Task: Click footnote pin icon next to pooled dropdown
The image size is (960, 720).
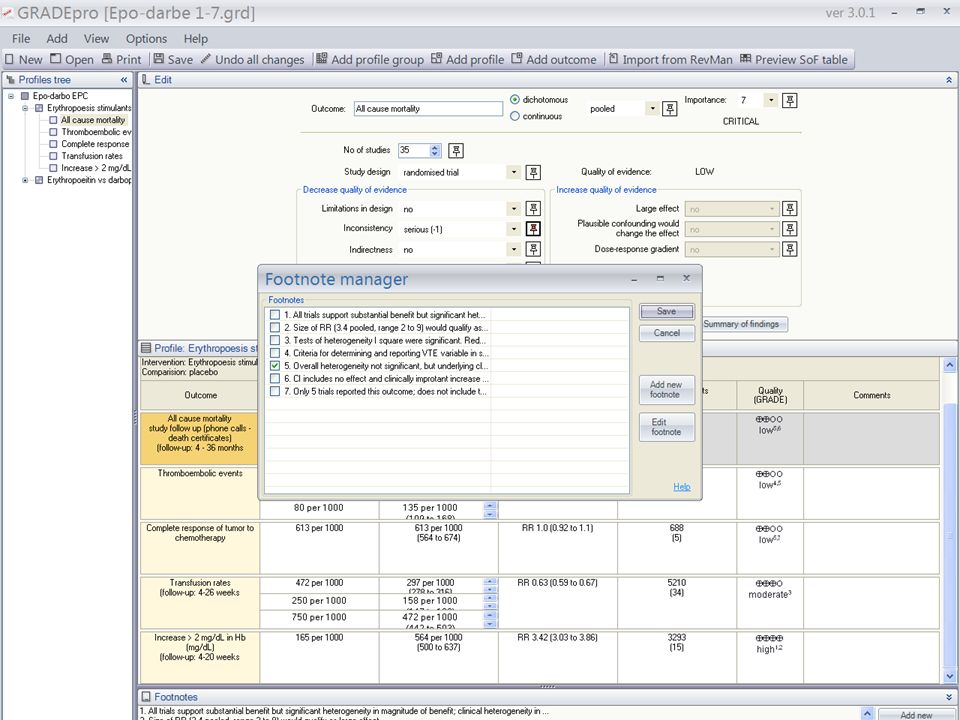Action: pyautogui.click(x=670, y=109)
